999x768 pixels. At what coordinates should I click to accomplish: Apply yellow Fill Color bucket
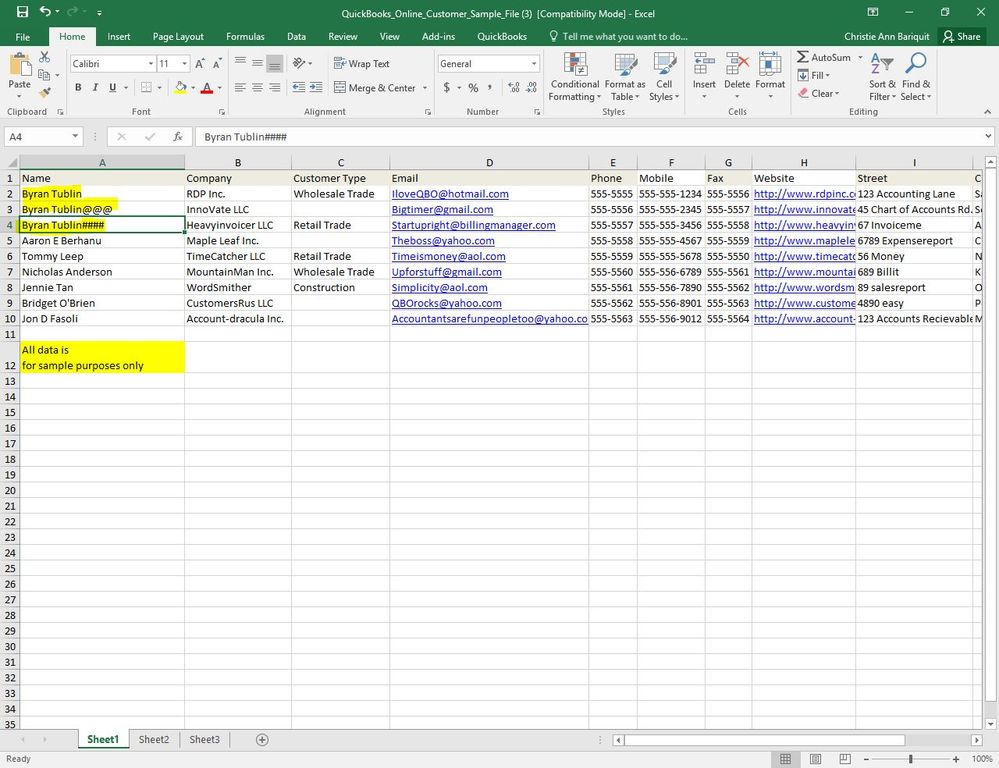tap(180, 88)
